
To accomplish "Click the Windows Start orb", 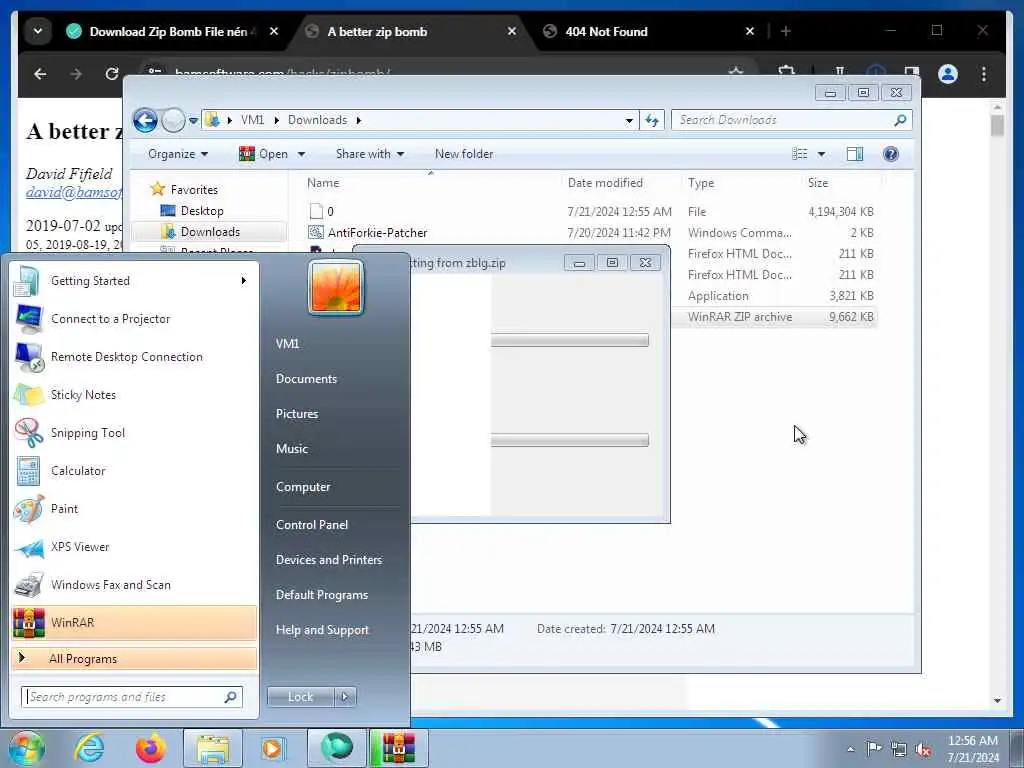I will (x=26, y=748).
